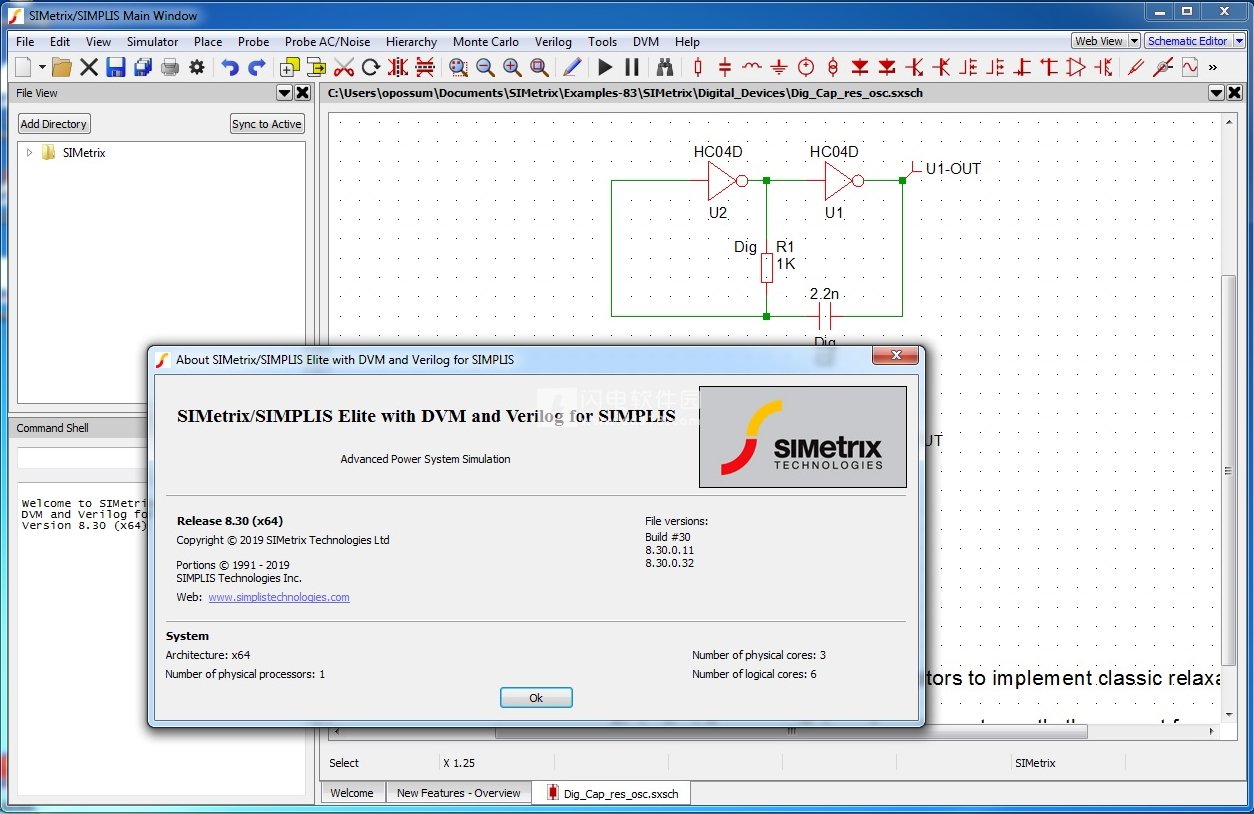Place an op-amp triangle symbol
This screenshot has width=1254, height=814.
[x=1076, y=67]
